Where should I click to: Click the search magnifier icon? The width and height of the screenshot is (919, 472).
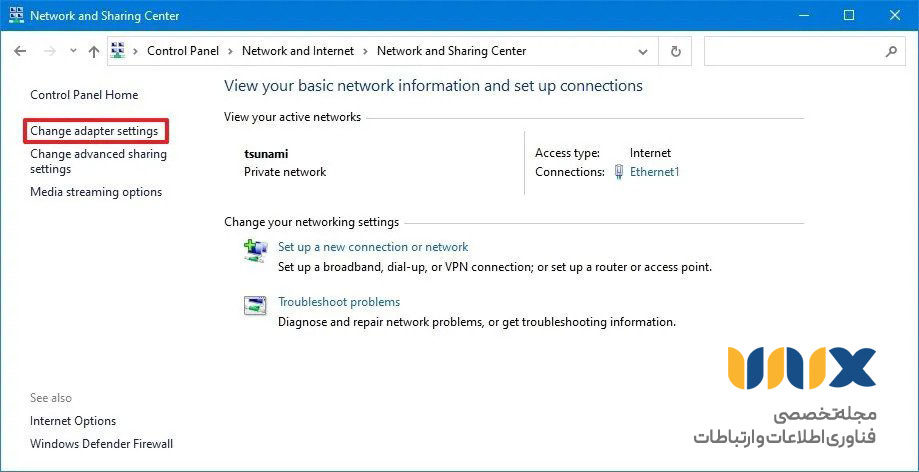891,52
